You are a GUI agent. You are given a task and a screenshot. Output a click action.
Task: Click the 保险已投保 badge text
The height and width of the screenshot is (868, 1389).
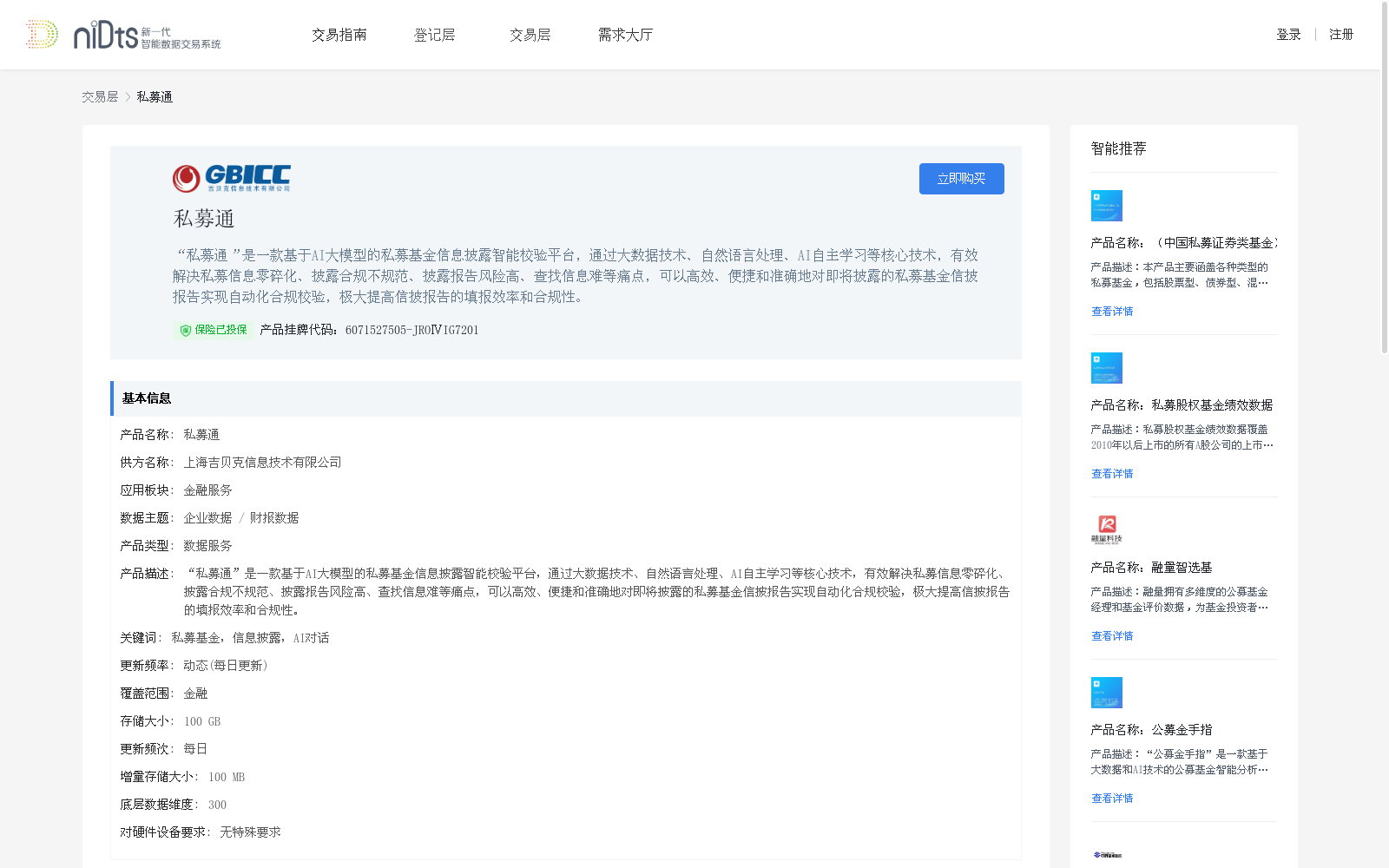pos(221,330)
